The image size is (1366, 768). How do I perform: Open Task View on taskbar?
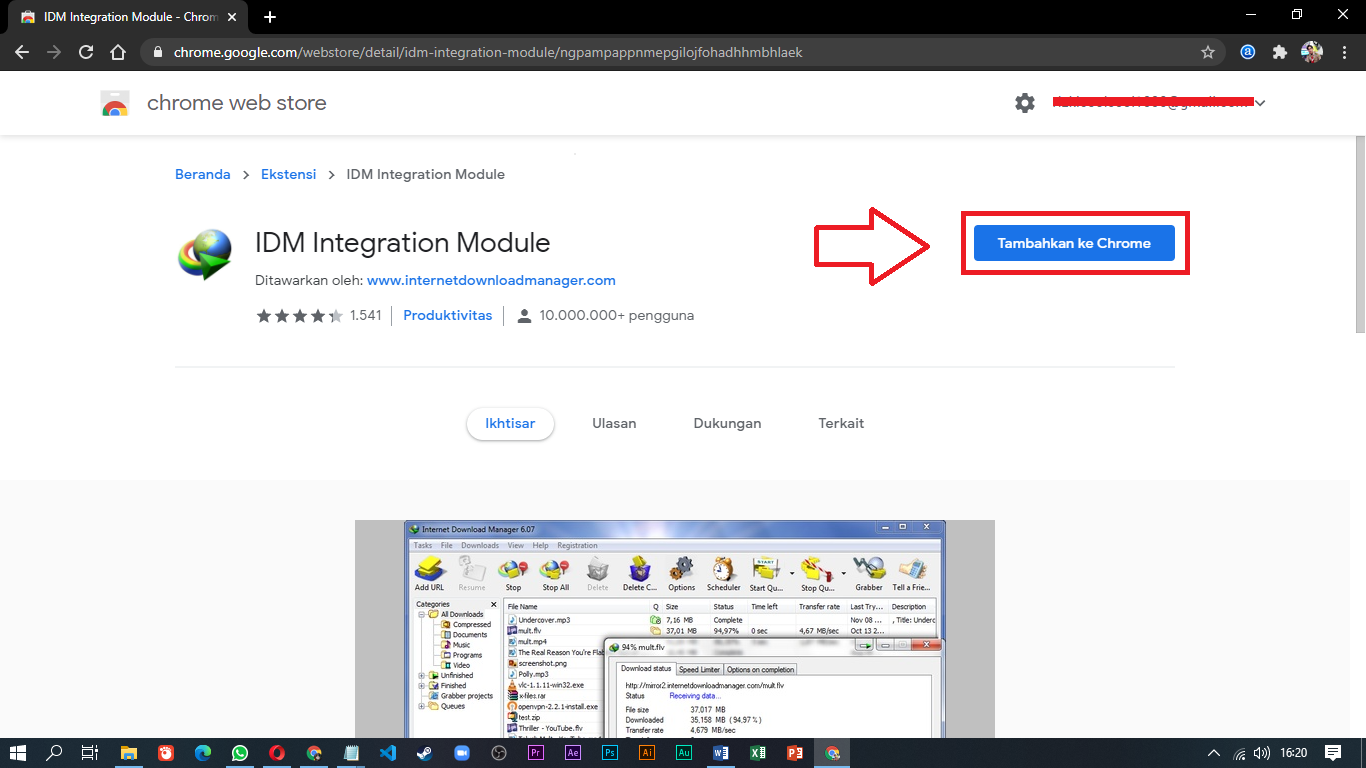tap(89, 753)
